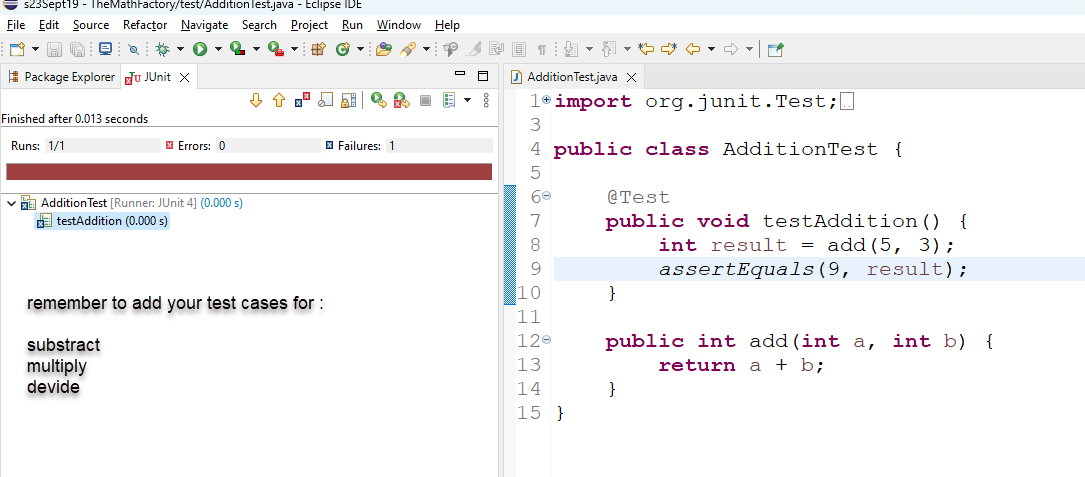Click the Search flashlight icon in toolbar
Screen dimensions: 1085x477
pyautogui.click(x=408, y=49)
